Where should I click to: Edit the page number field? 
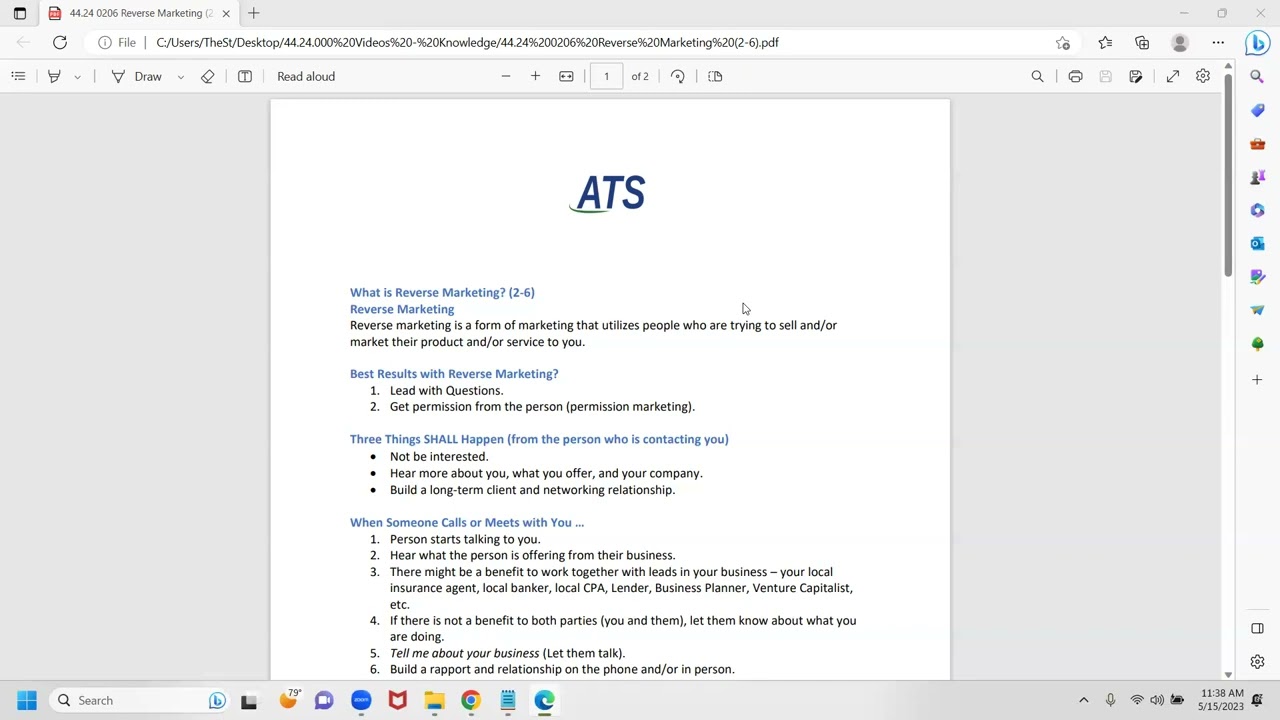coord(606,76)
